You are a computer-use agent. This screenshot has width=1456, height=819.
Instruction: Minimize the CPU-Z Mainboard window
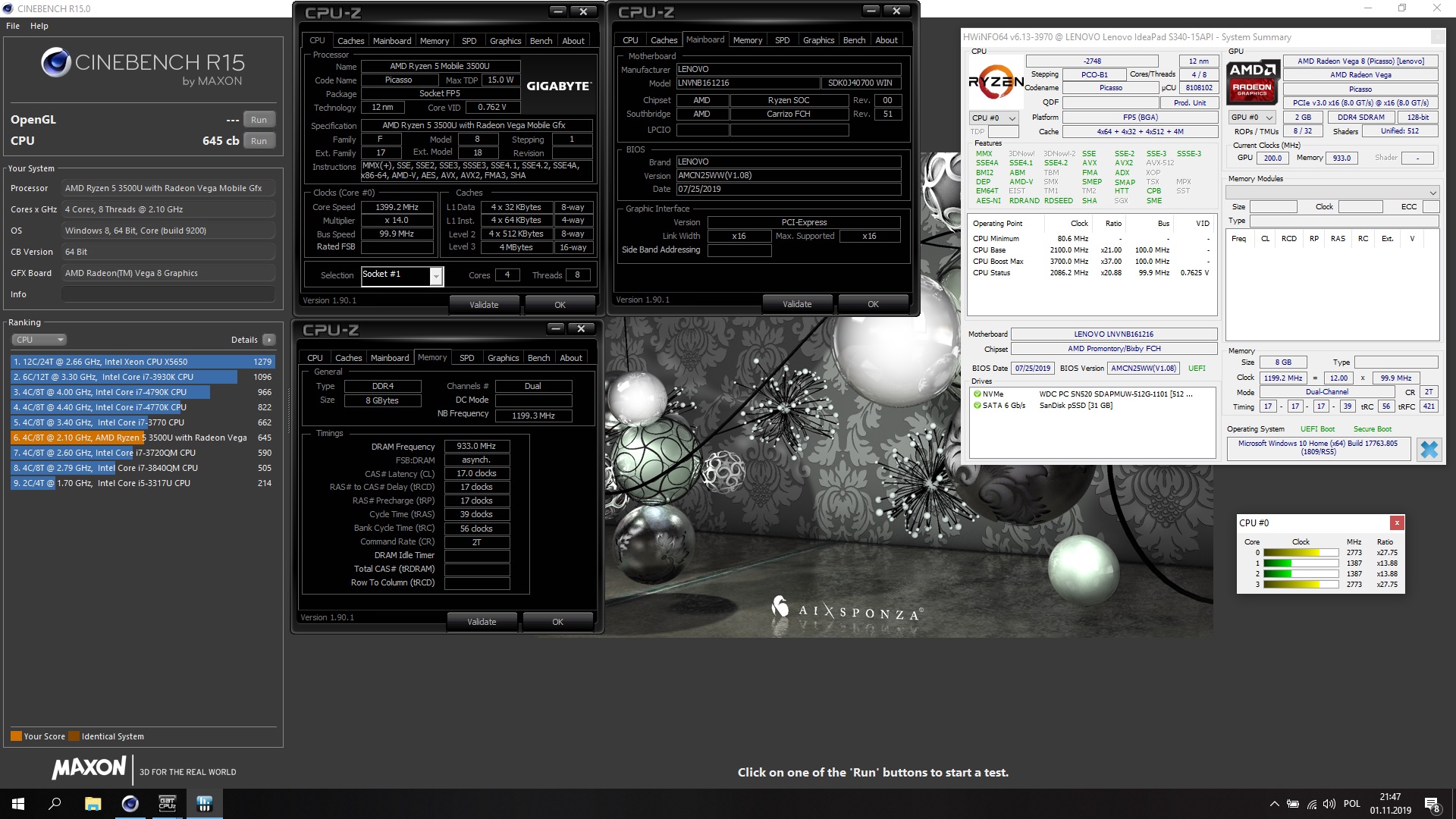(871, 11)
